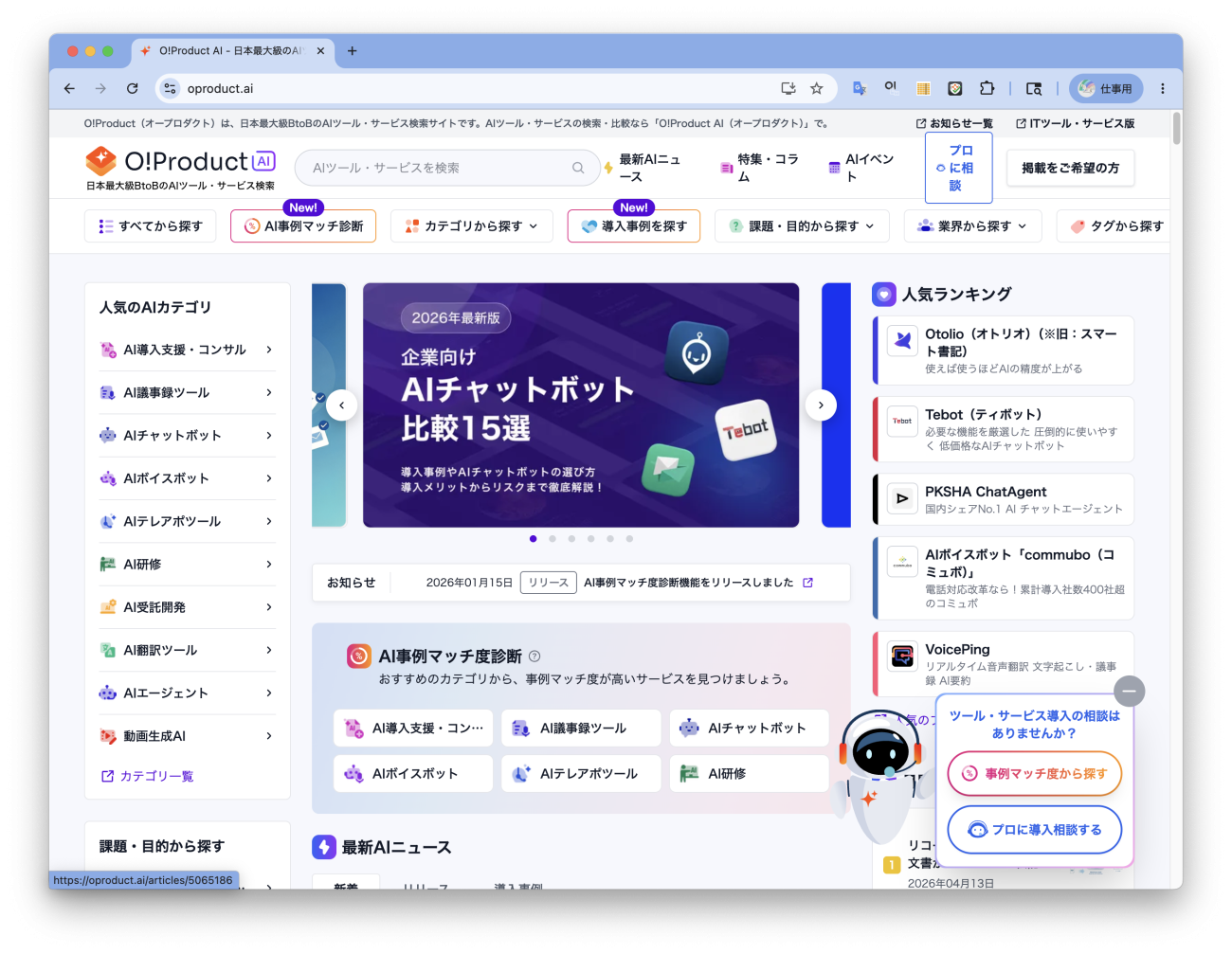Viewport: 1232px width, 954px height.
Task: Click AI事例マッチ診断 button
Action: (303, 226)
